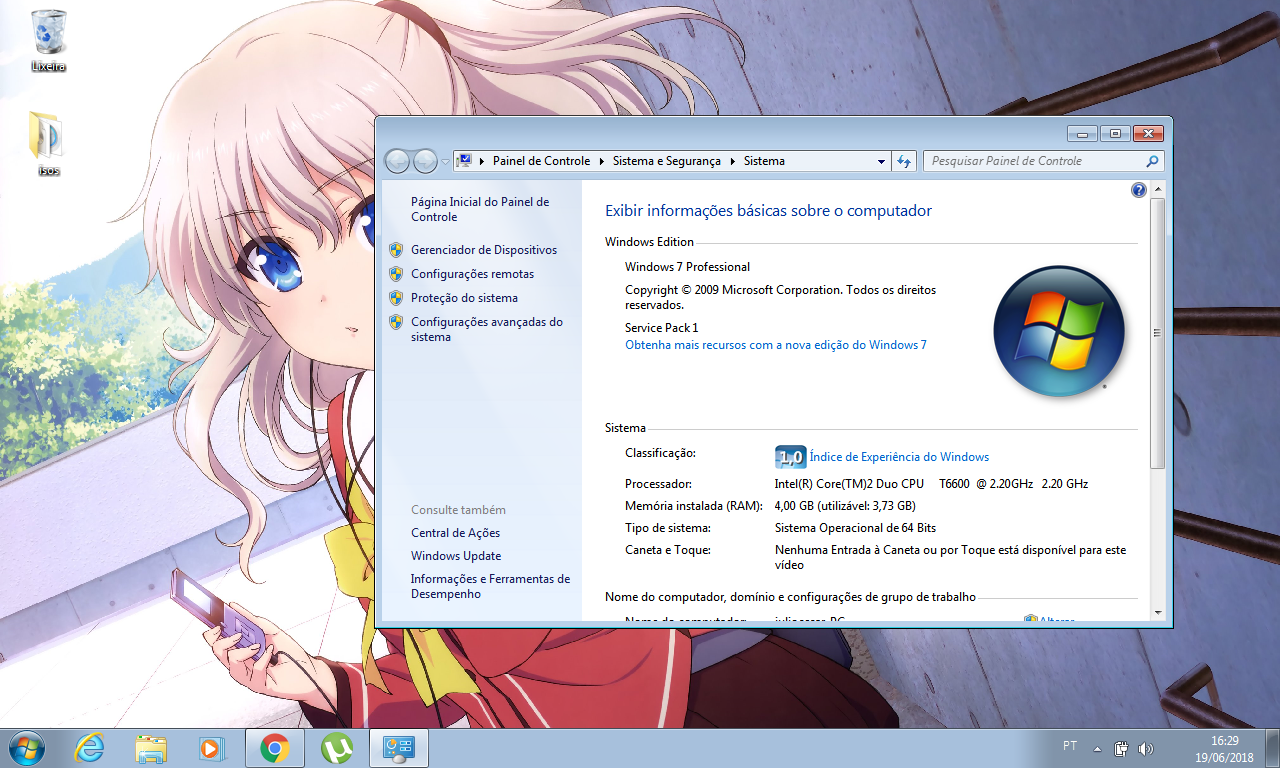This screenshot has height=768, width=1280.
Task: Click the power plug tray icon
Action: [x=1122, y=748]
